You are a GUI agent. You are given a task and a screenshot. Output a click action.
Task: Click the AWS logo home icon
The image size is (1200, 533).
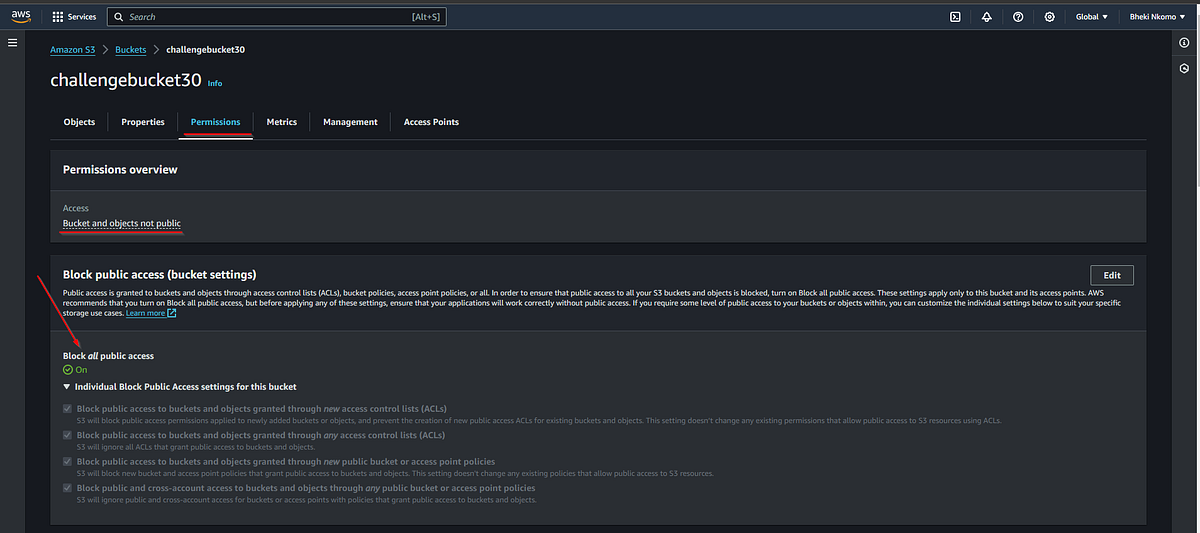[x=21, y=17]
